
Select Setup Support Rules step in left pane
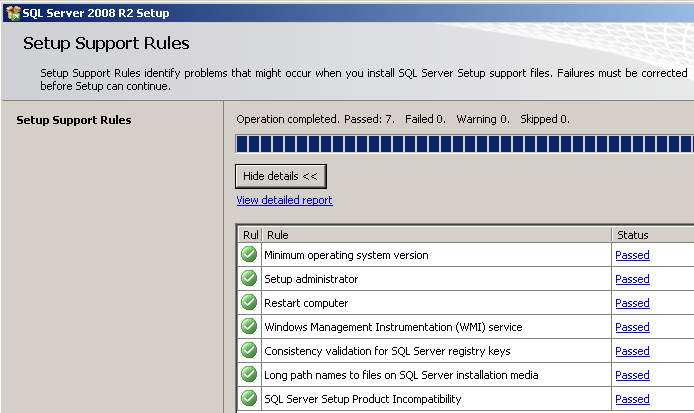(74, 120)
